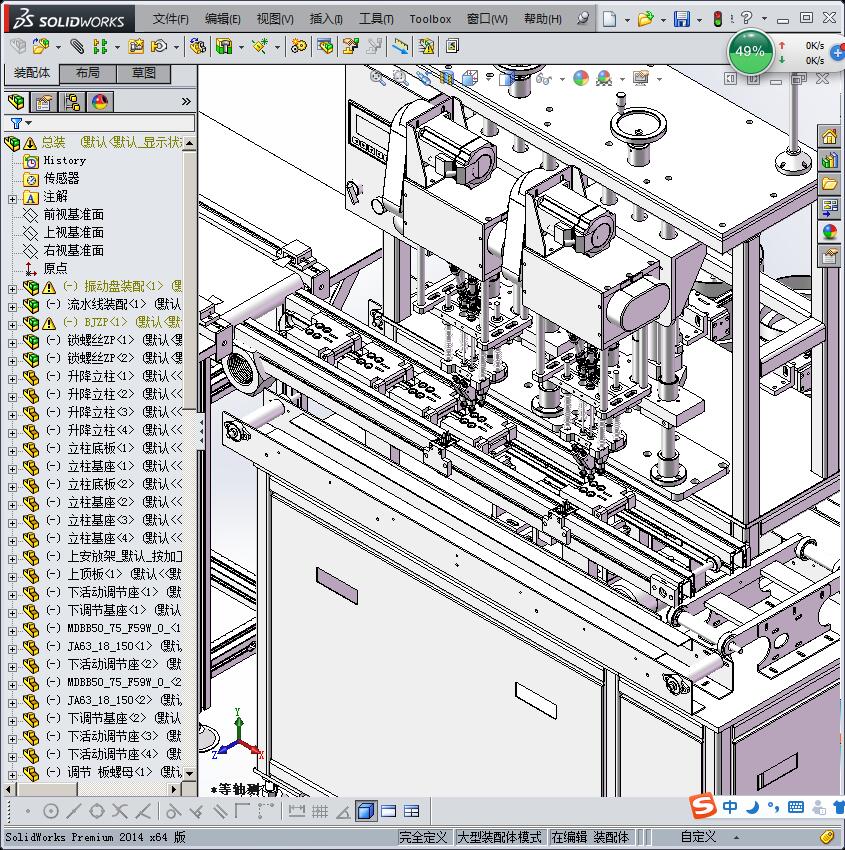Click the 自定义 unit system status button
This screenshot has width=845, height=850.
[x=698, y=837]
